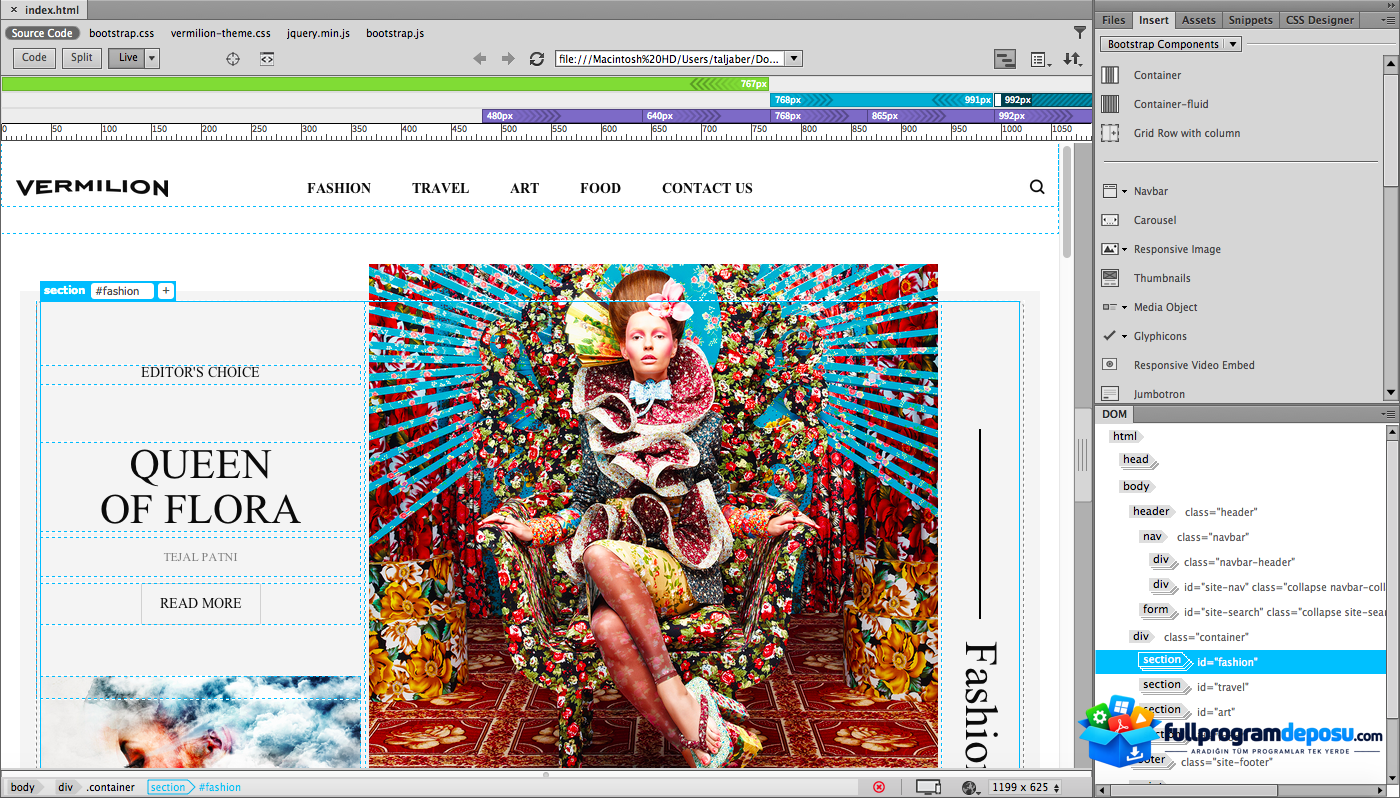Open the Live View options list icon

tap(1041, 60)
